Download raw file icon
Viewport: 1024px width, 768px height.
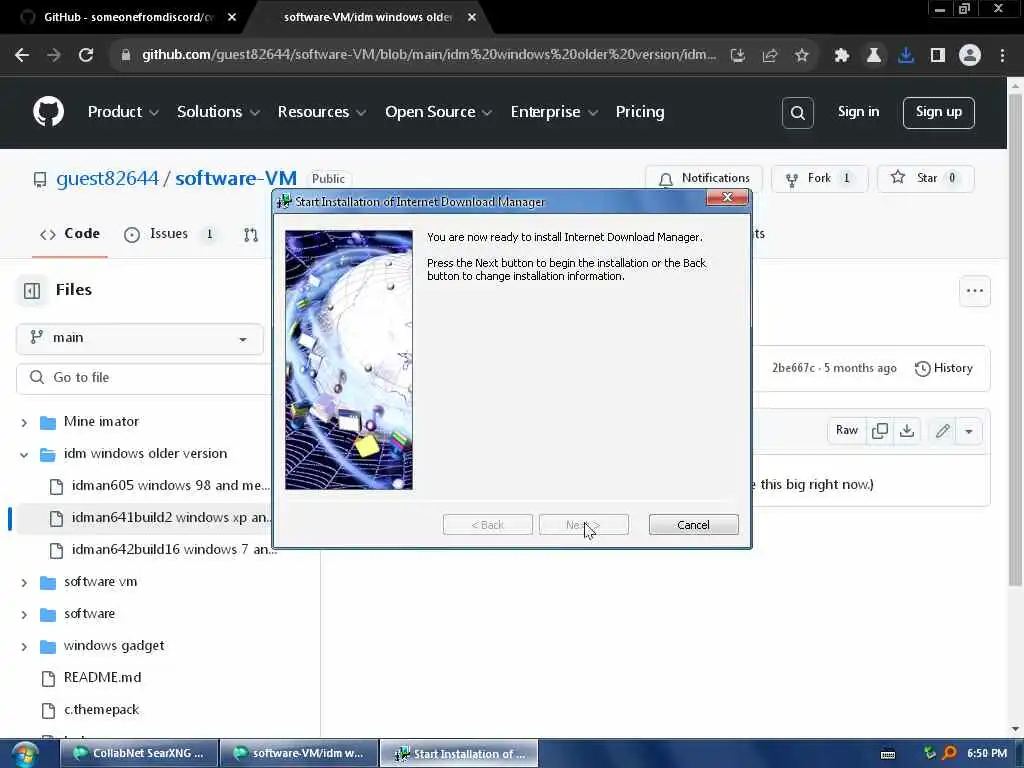click(906, 430)
